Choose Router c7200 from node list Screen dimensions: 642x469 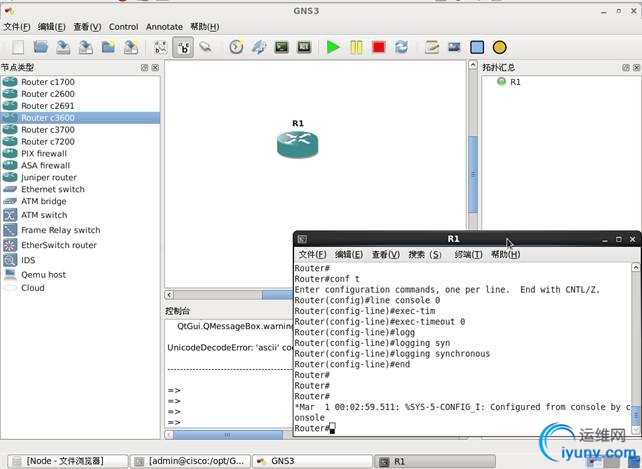click(x=48, y=142)
